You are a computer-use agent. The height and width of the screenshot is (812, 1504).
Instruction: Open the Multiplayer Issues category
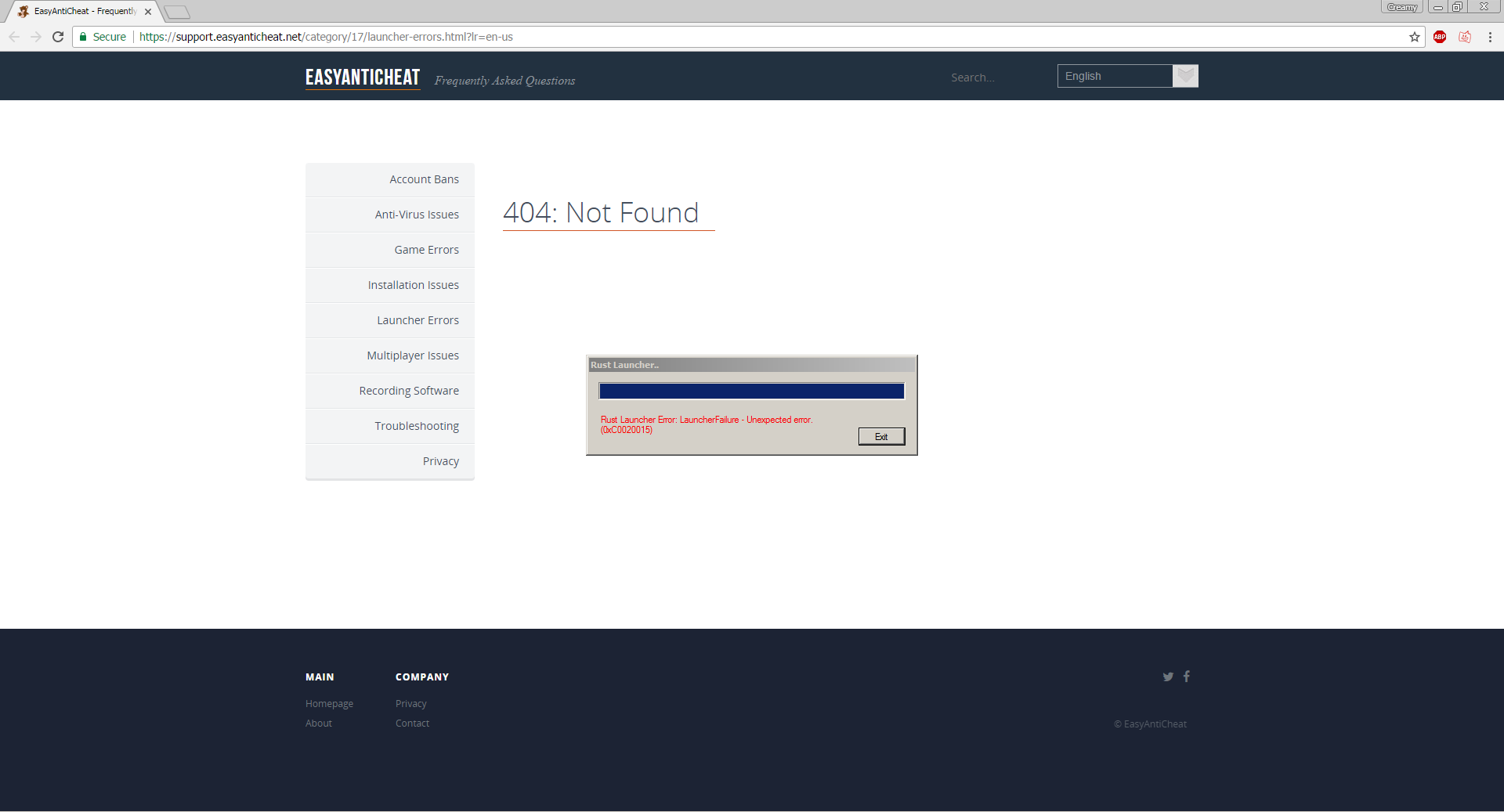pos(390,355)
